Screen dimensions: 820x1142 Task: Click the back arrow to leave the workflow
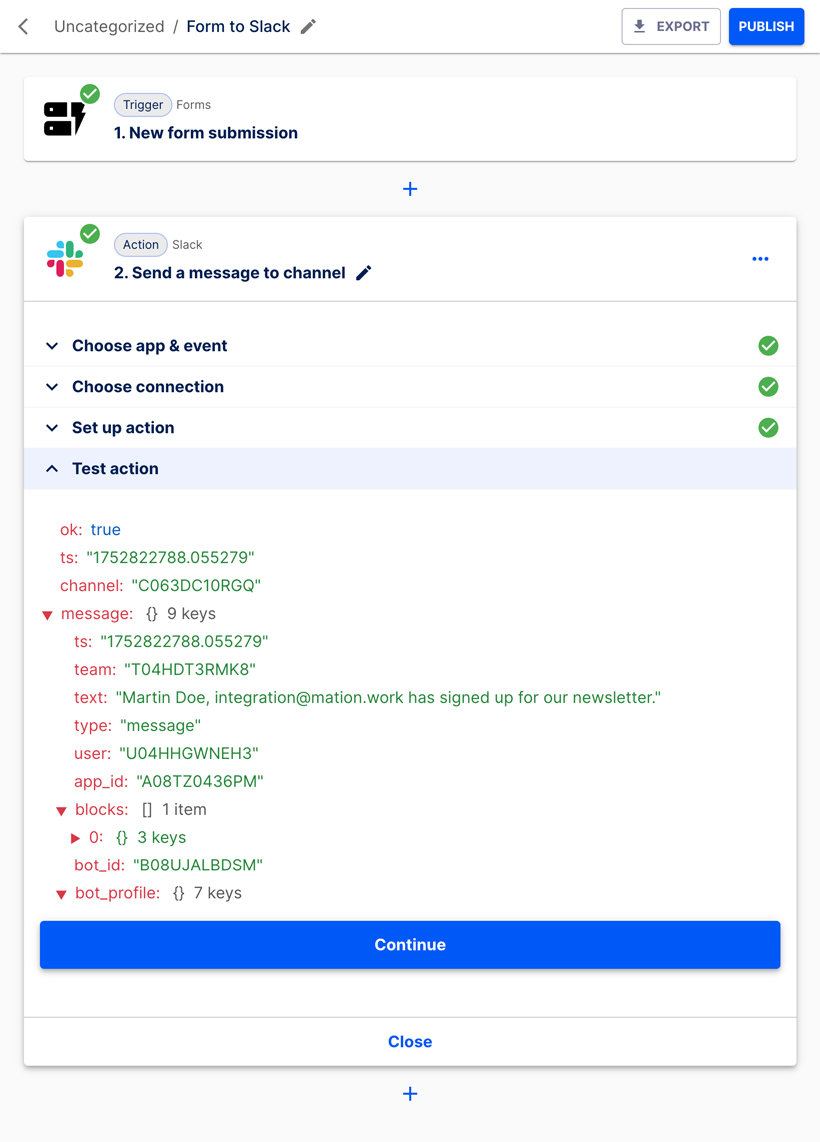click(x=22, y=26)
